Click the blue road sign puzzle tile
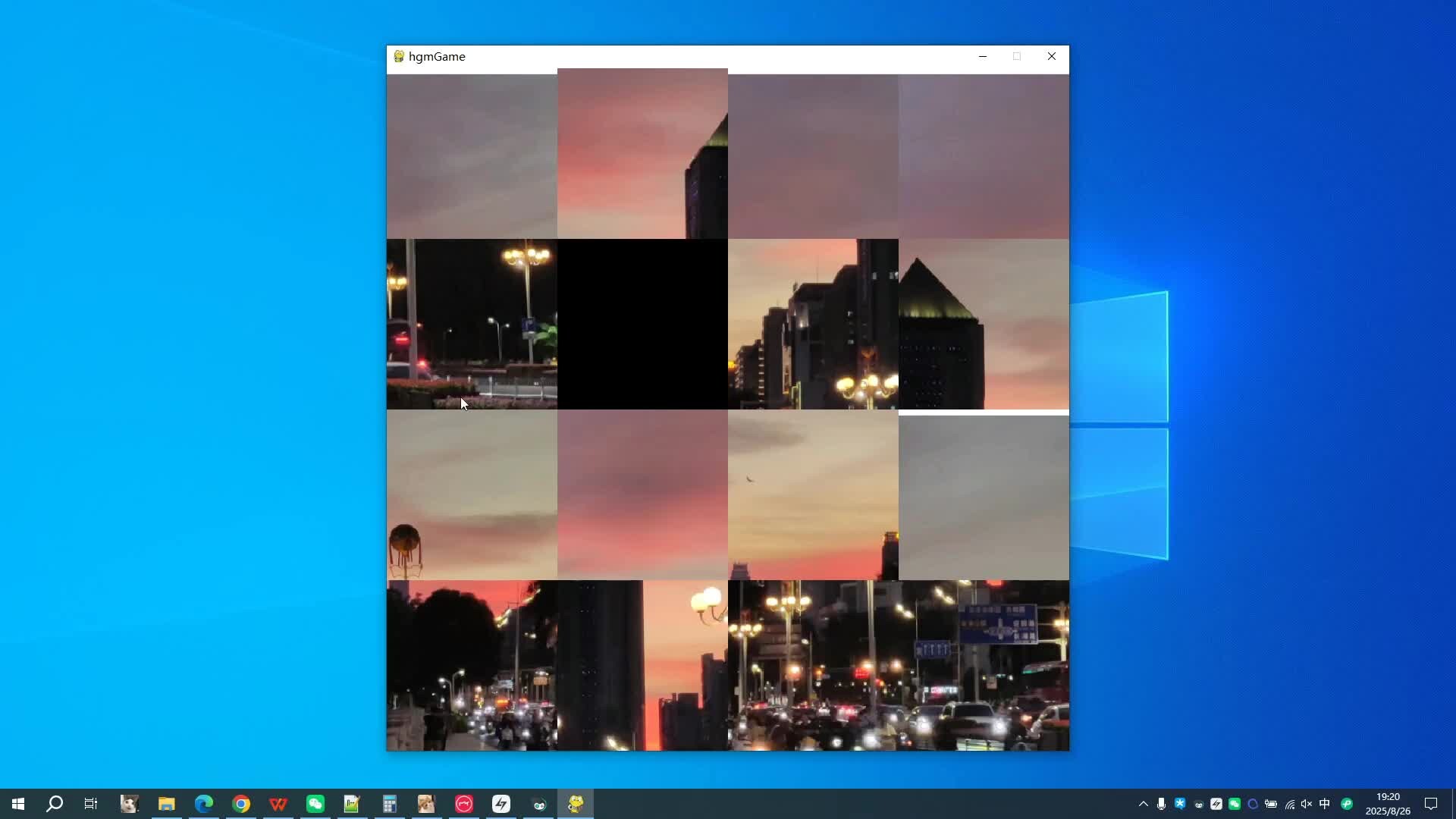1456x819 pixels. pos(984,665)
